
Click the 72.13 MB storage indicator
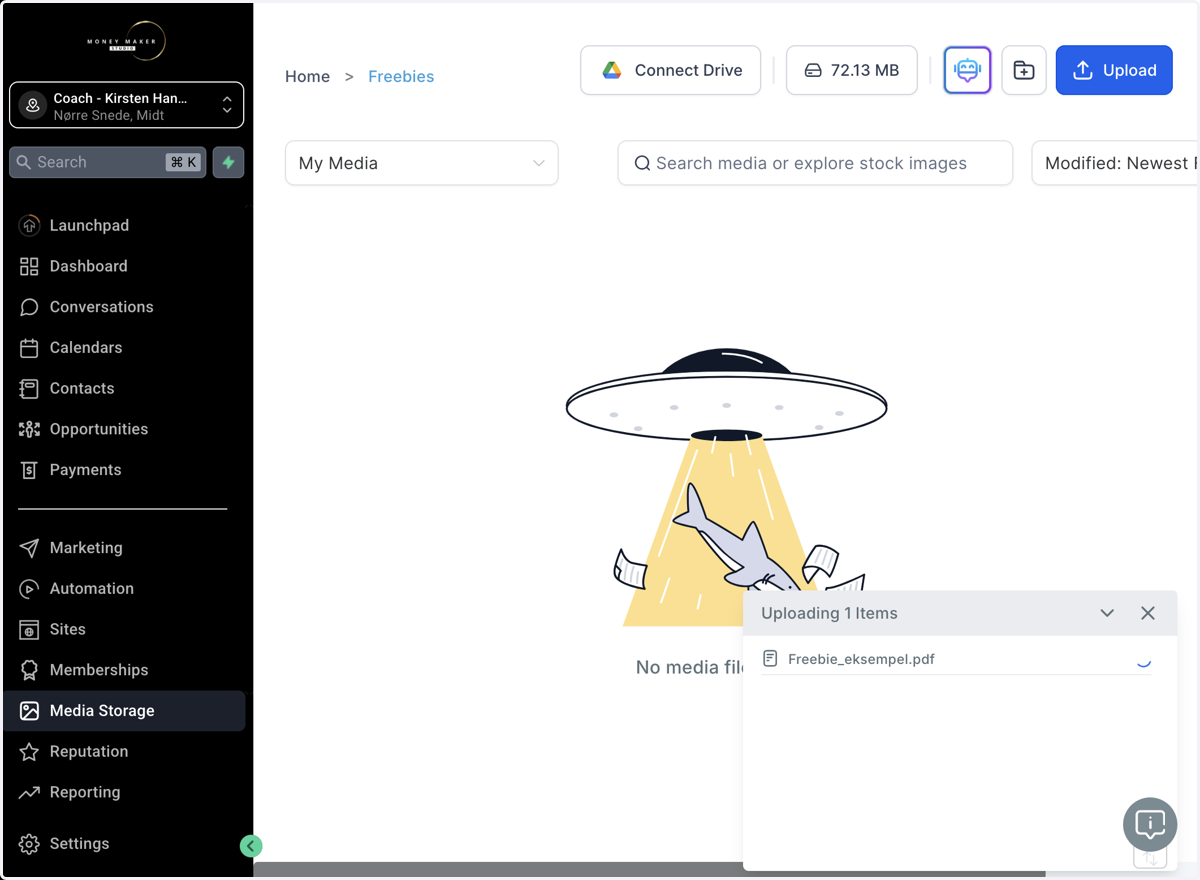tap(851, 70)
